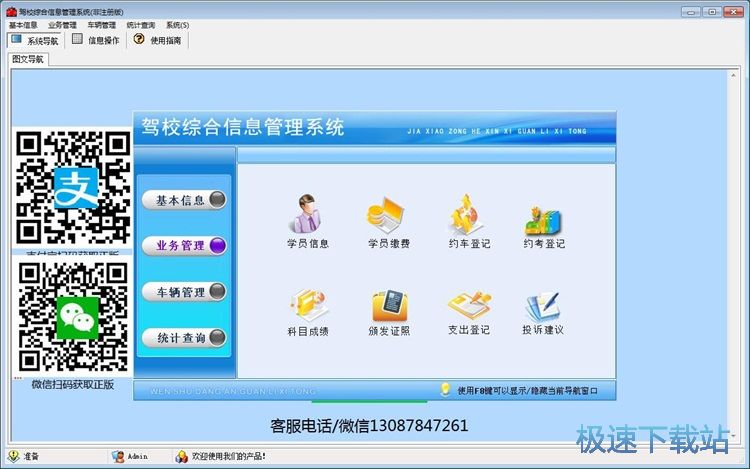Screen dimensions: 750x469
Task: Minimize the application window
Action: pos(691,12)
